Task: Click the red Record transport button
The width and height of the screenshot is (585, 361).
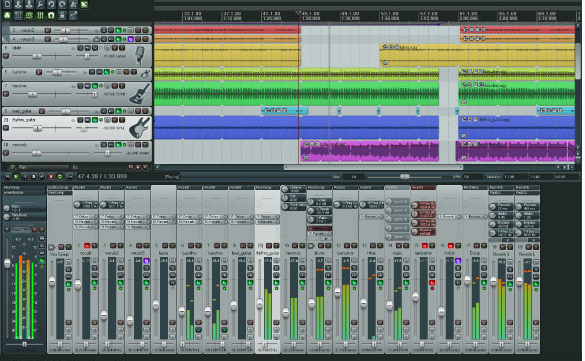Action: click(51, 176)
